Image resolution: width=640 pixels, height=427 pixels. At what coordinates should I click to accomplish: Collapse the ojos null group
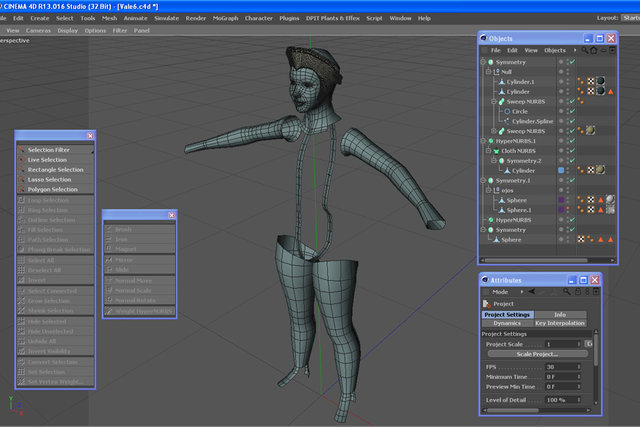(x=488, y=190)
